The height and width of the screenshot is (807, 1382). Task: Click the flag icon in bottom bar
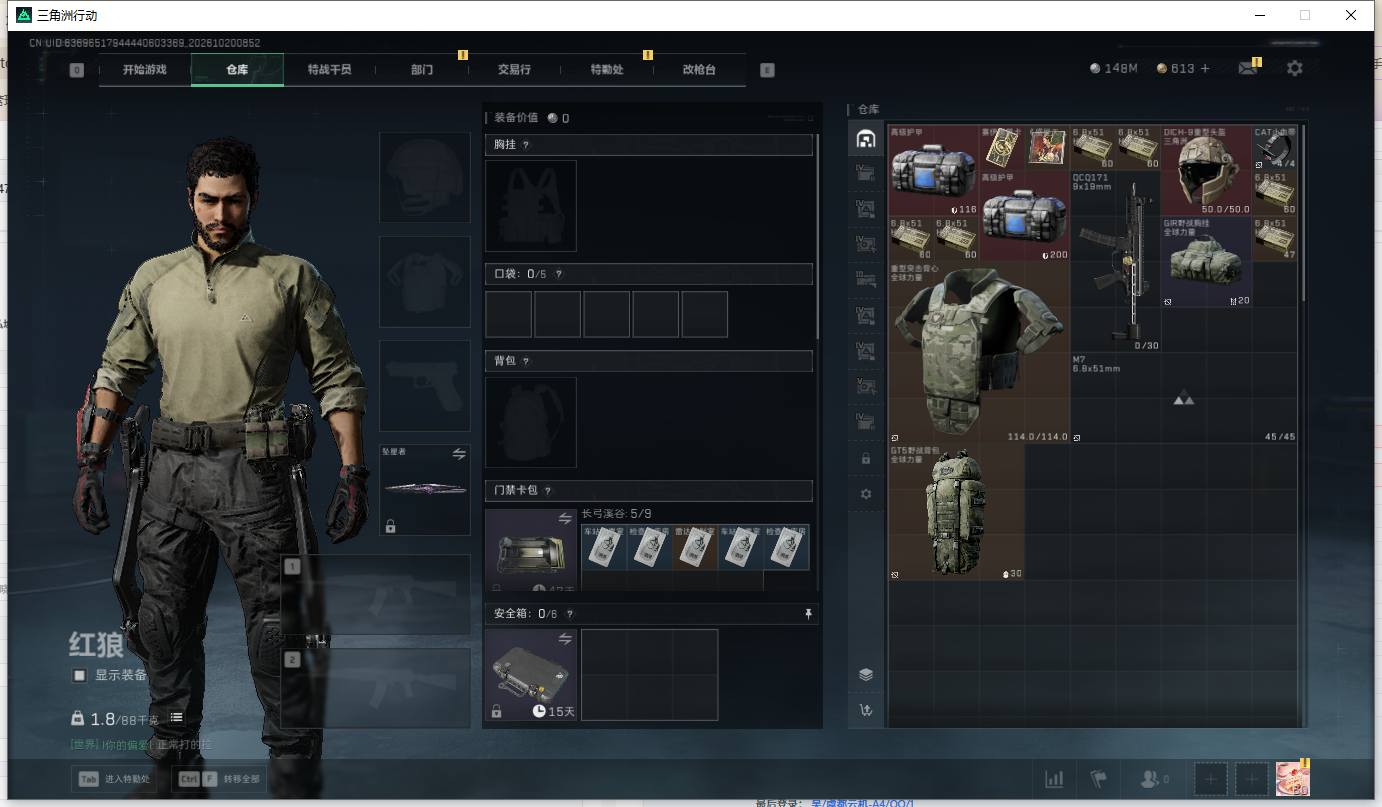coord(1098,779)
